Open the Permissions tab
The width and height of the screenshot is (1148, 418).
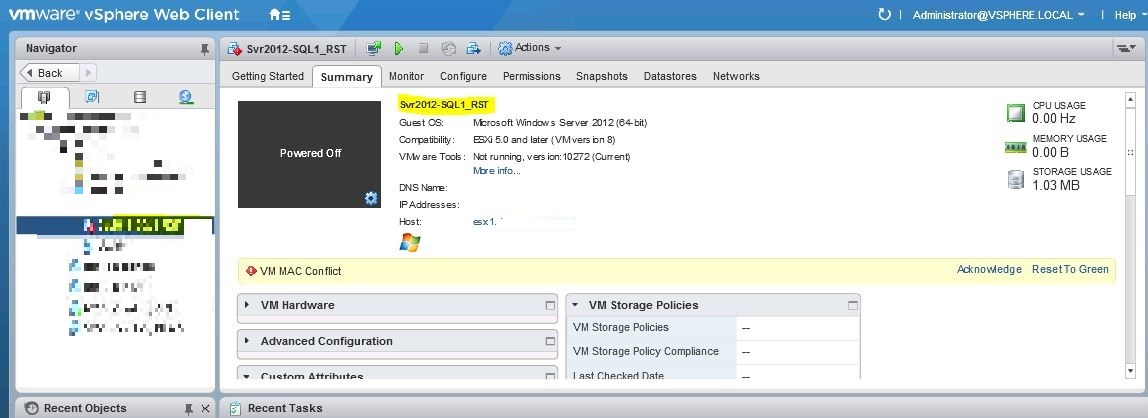(x=532, y=76)
